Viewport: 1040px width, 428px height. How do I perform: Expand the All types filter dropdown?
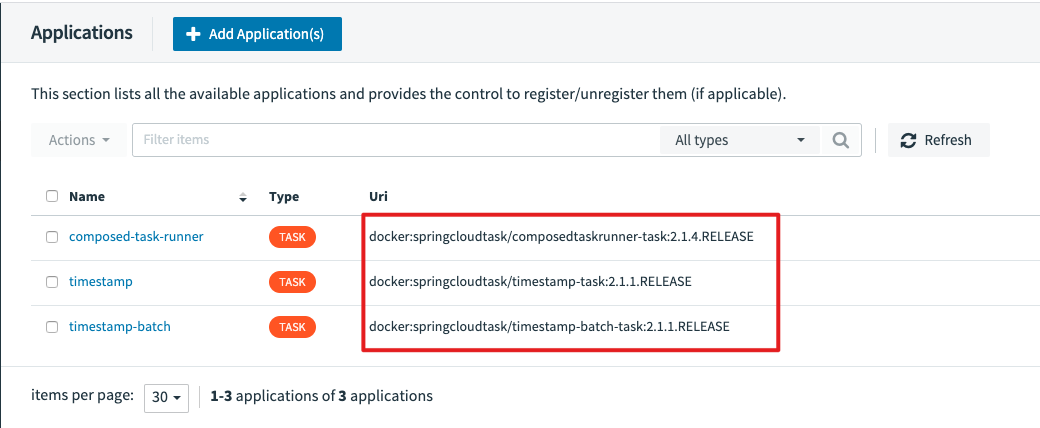[x=740, y=140]
